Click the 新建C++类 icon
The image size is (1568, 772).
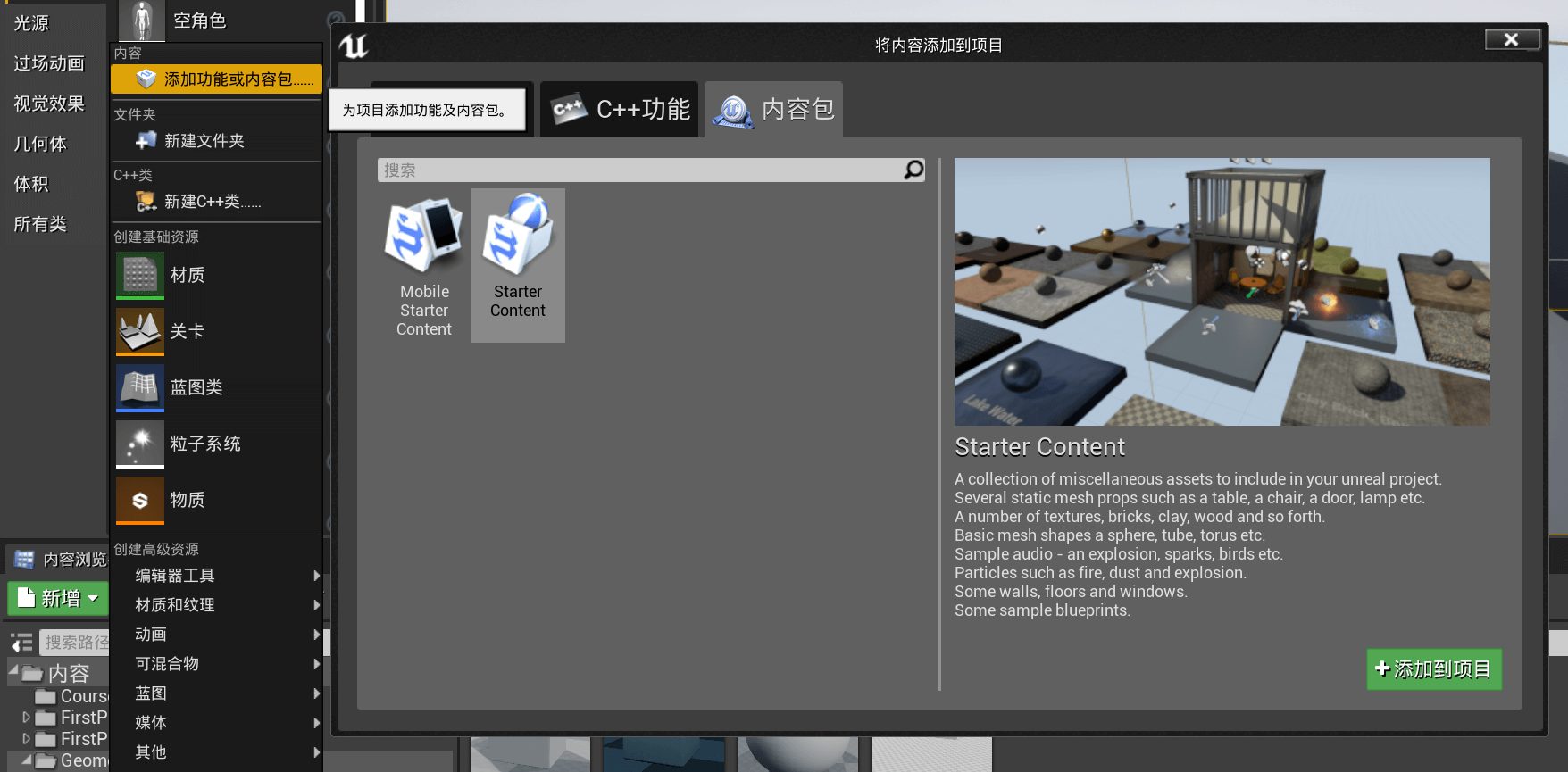(x=146, y=202)
